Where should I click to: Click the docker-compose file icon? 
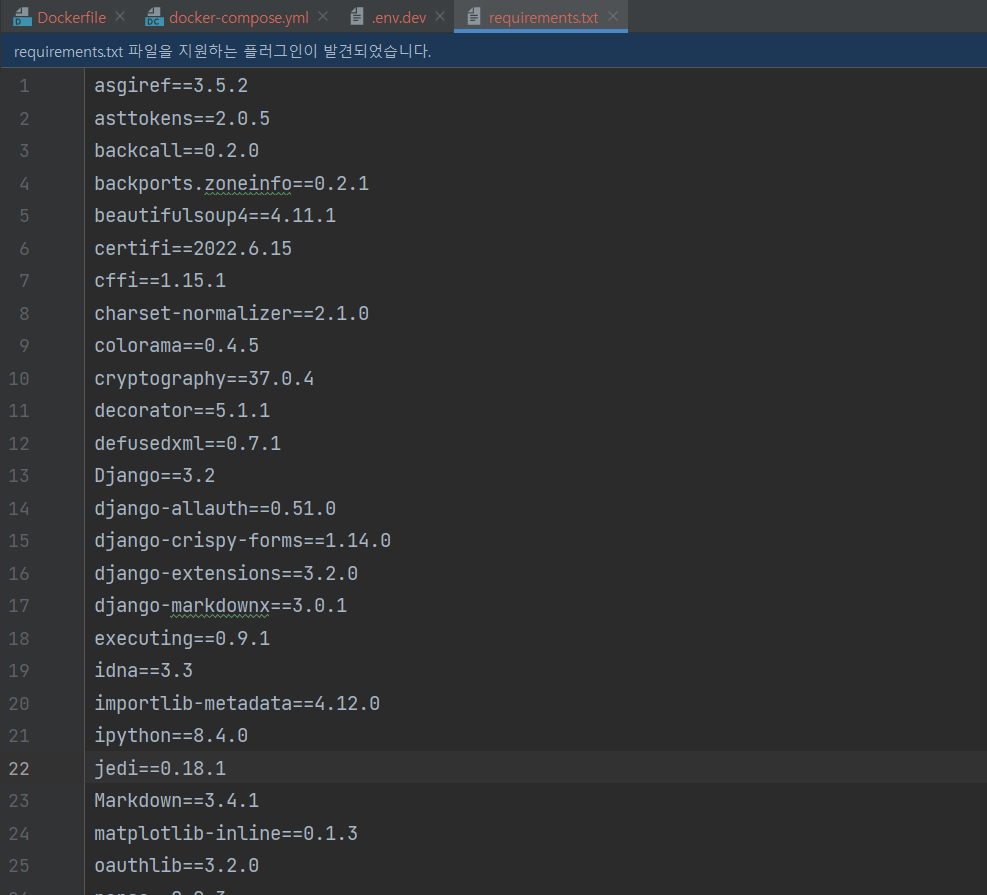[x=154, y=17]
